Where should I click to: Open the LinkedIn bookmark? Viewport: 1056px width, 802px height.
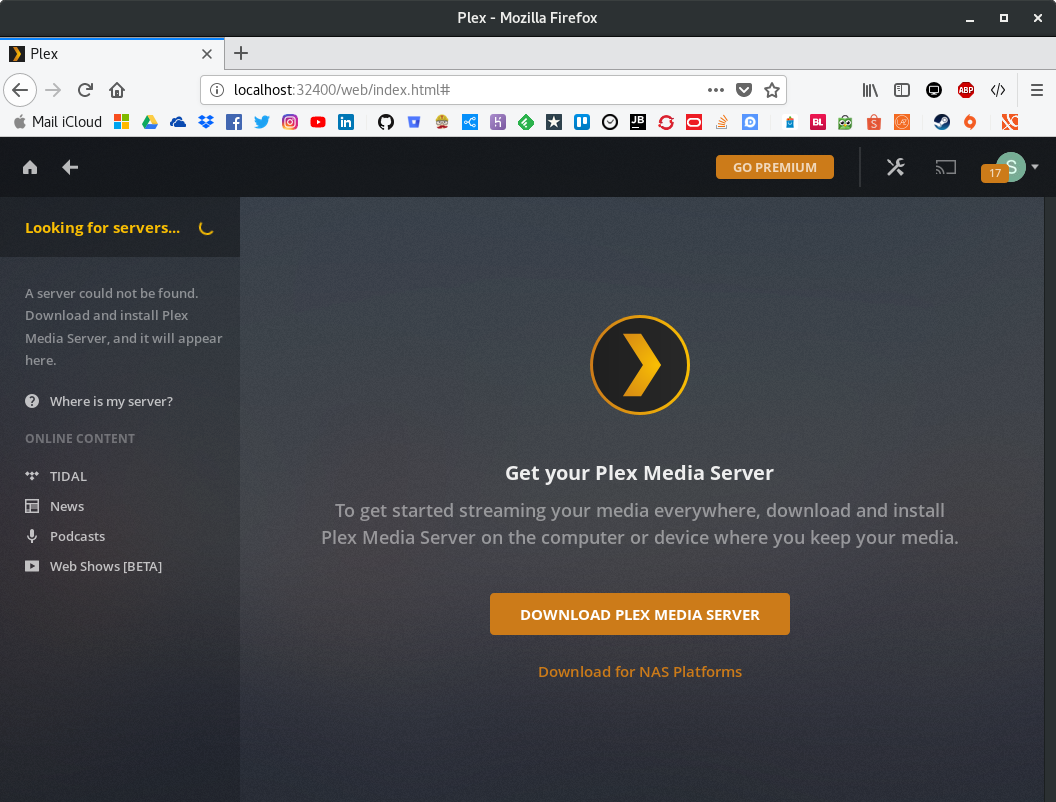point(346,122)
